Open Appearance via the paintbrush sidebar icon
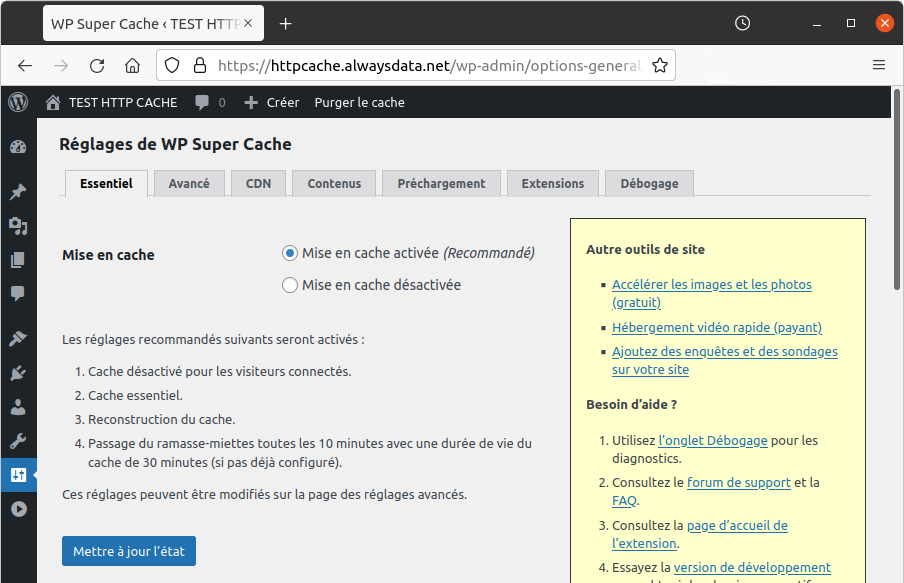Screen dimensions: 904x583 (x=18, y=339)
